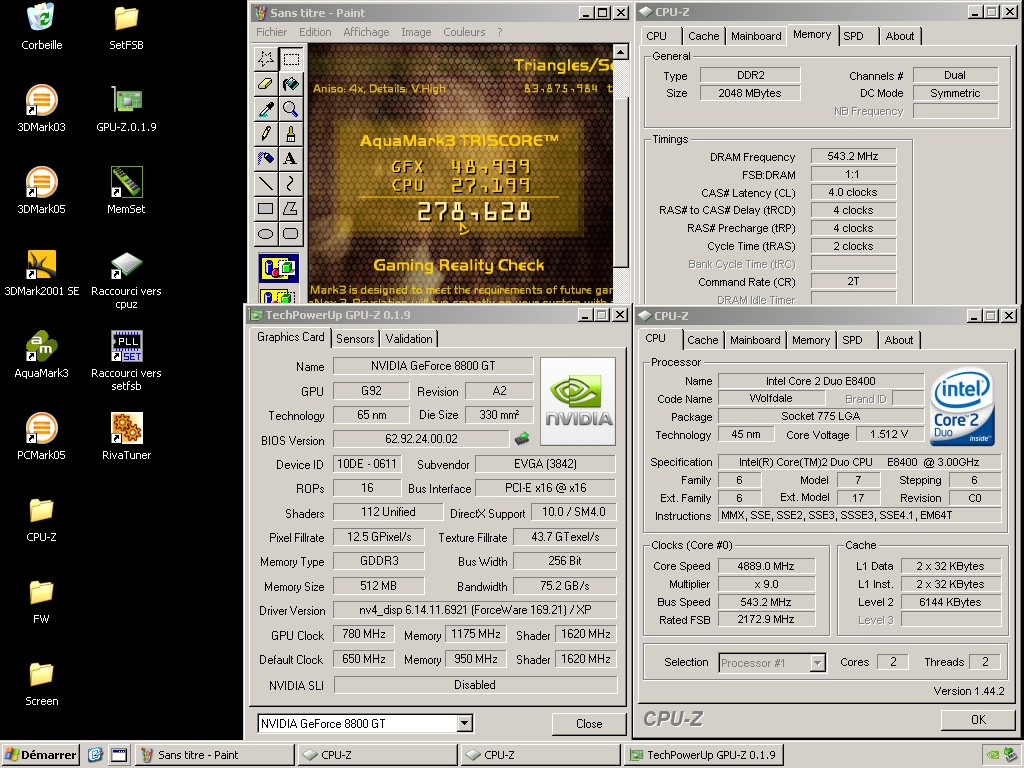Select the Curve tool in Paint
Screen dimensions: 1024x768
coord(291,183)
